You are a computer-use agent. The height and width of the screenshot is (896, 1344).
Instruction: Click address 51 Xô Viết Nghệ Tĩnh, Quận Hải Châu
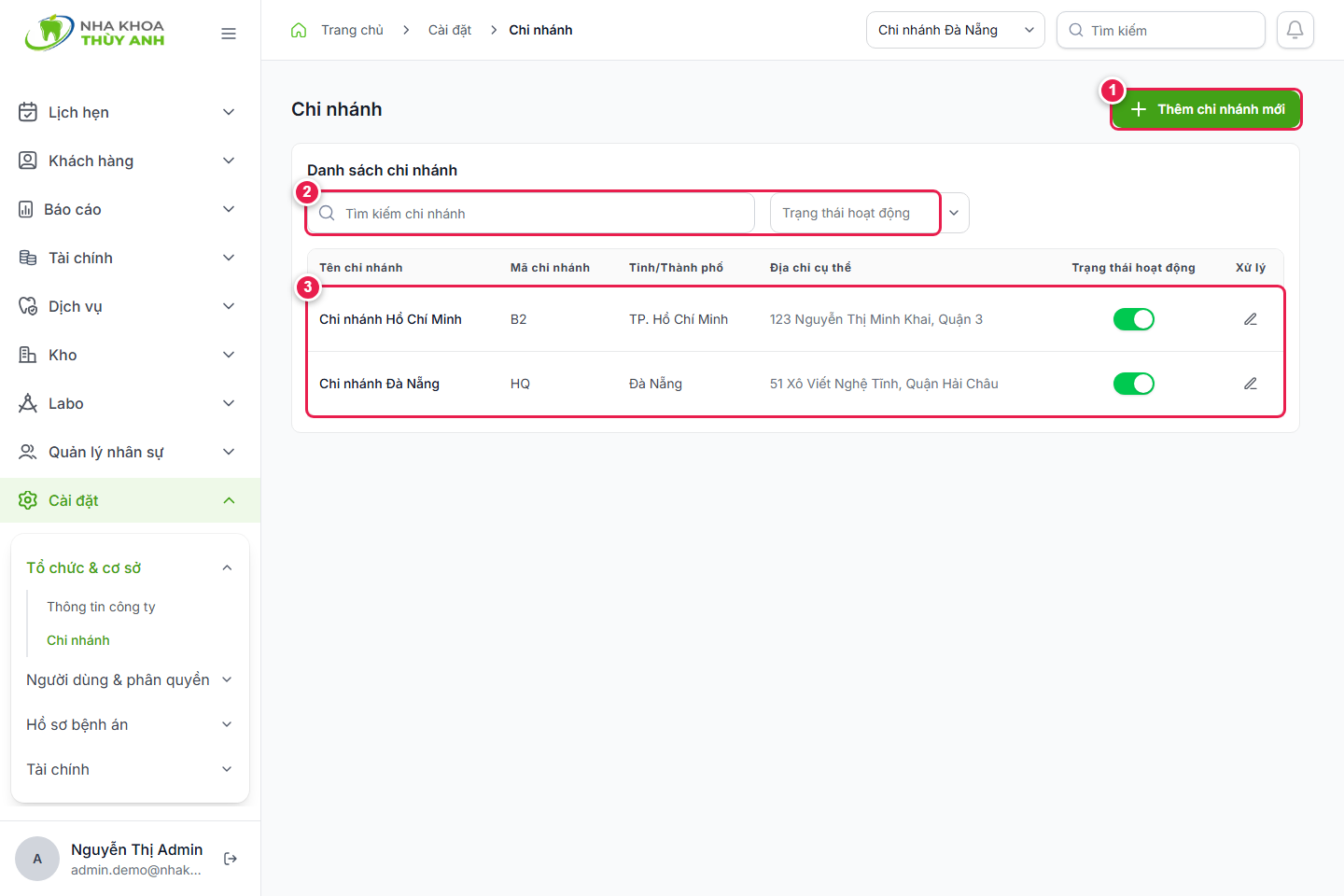click(884, 384)
